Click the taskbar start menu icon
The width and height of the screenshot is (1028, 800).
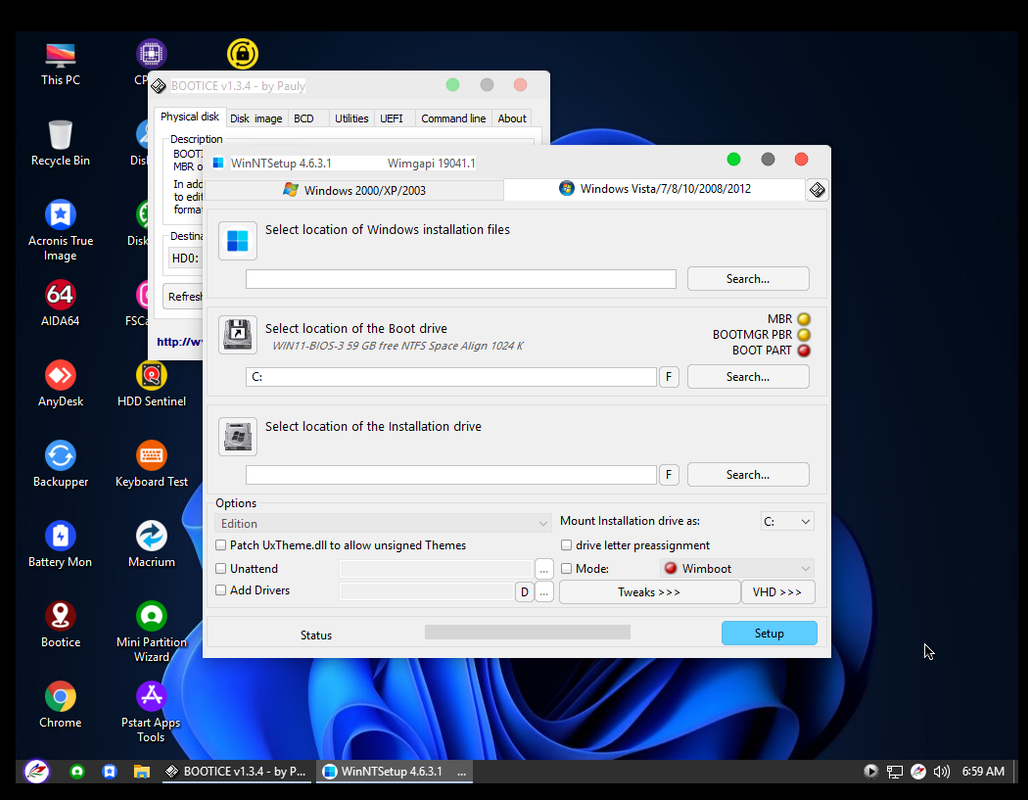37,771
